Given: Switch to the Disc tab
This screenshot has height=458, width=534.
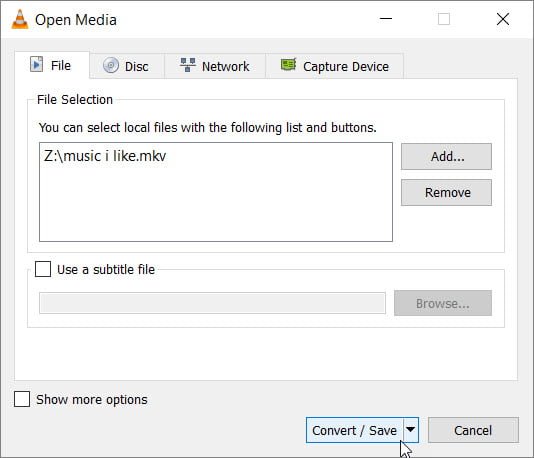Looking at the screenshot, I should 127,66.
